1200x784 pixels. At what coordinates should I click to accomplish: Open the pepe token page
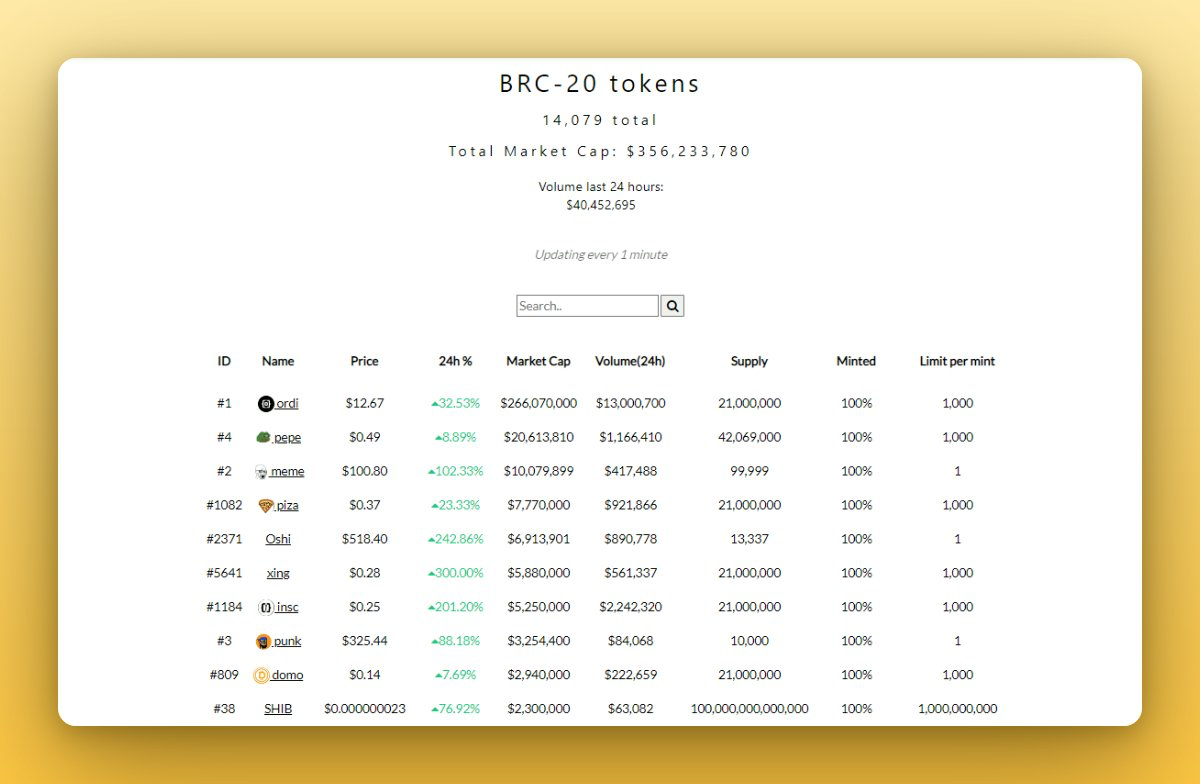pos(285,437)
